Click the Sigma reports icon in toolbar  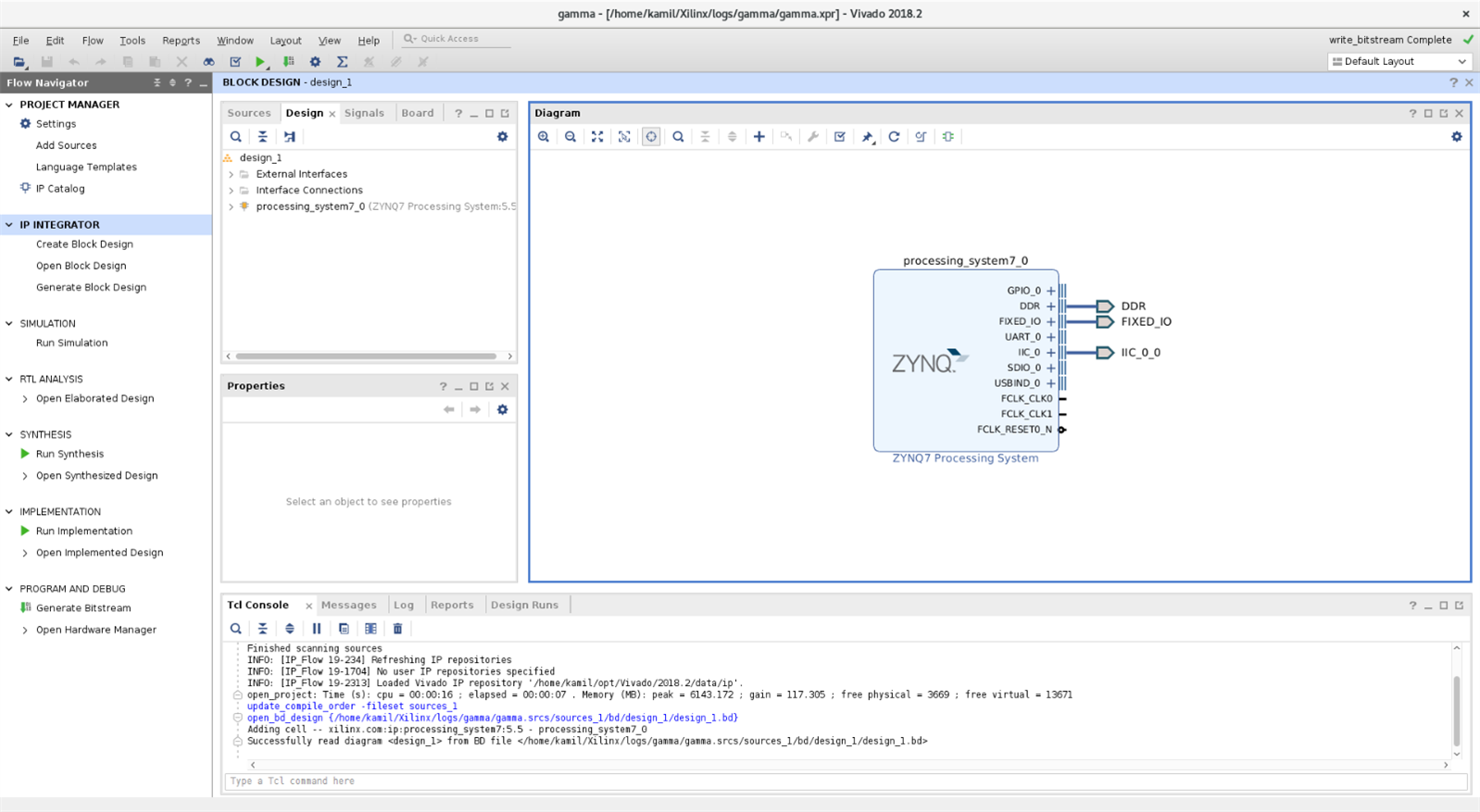(342, 62)
